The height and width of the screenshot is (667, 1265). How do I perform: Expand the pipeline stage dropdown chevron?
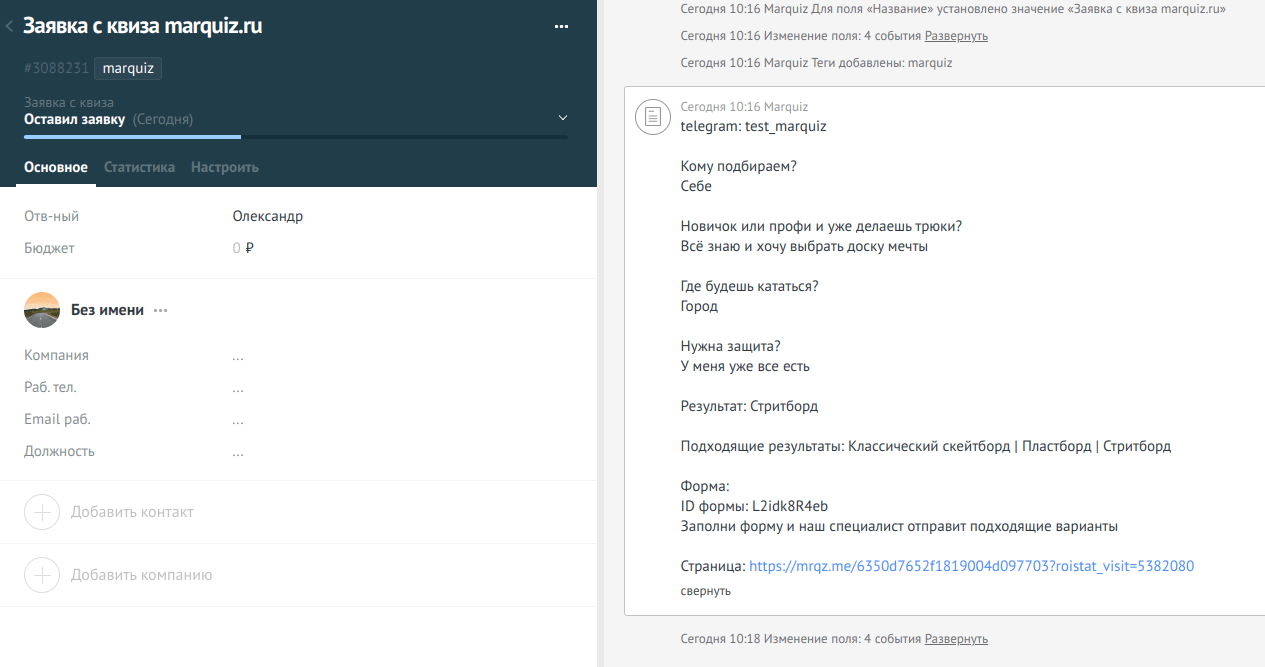click(x=562, y=119)
